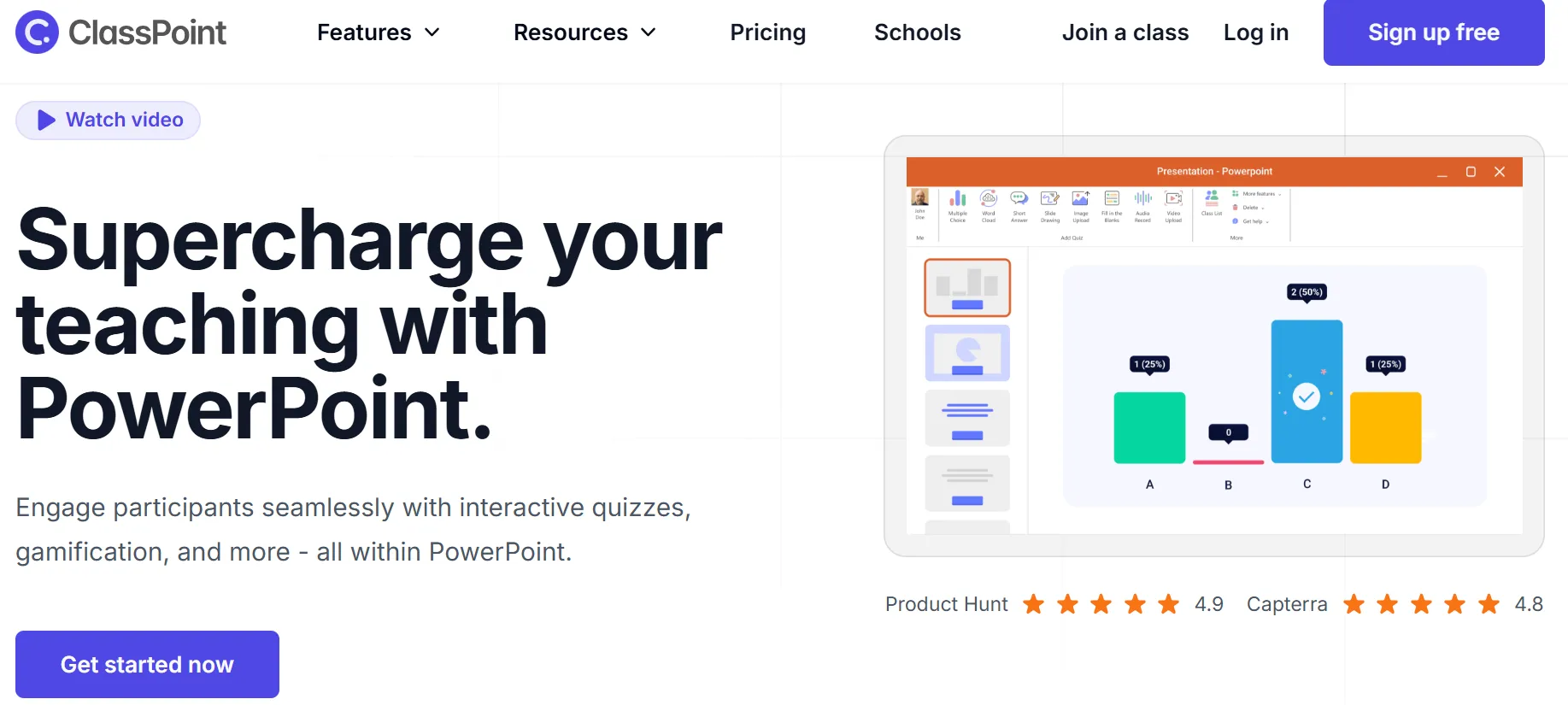Viewport: 1568px width, 705px height.
Task: Select Pricing in the navigation bar
Action: click(x=767, y=32)
